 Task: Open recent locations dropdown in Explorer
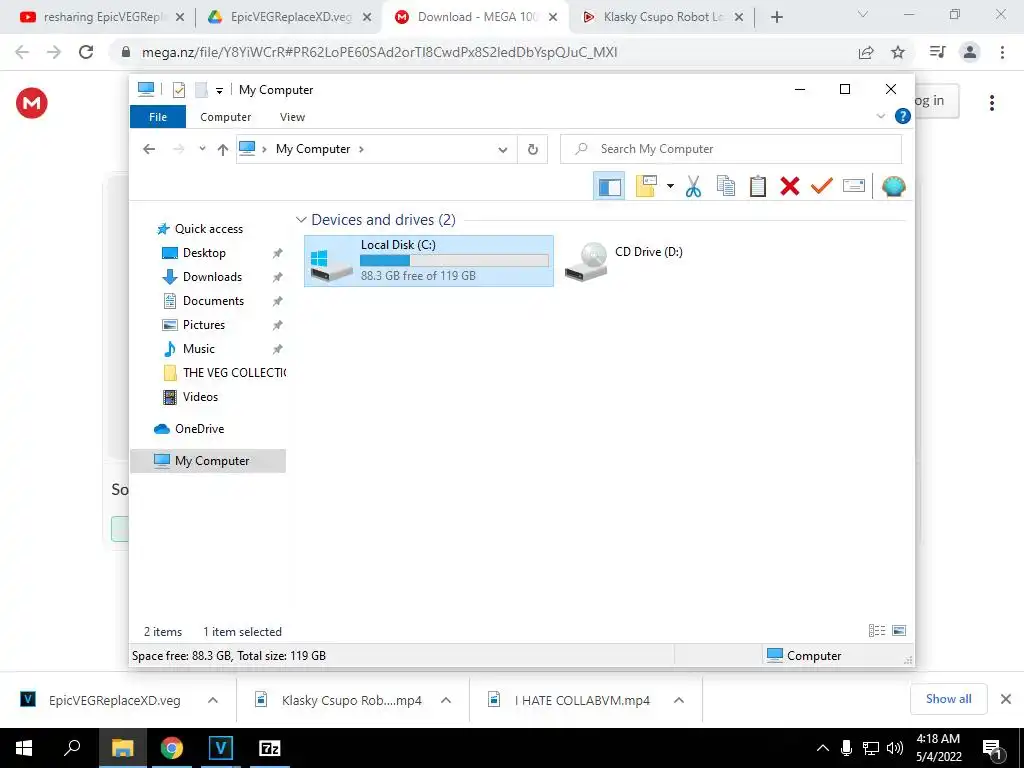pyautogui.click(x=202, y=149)
